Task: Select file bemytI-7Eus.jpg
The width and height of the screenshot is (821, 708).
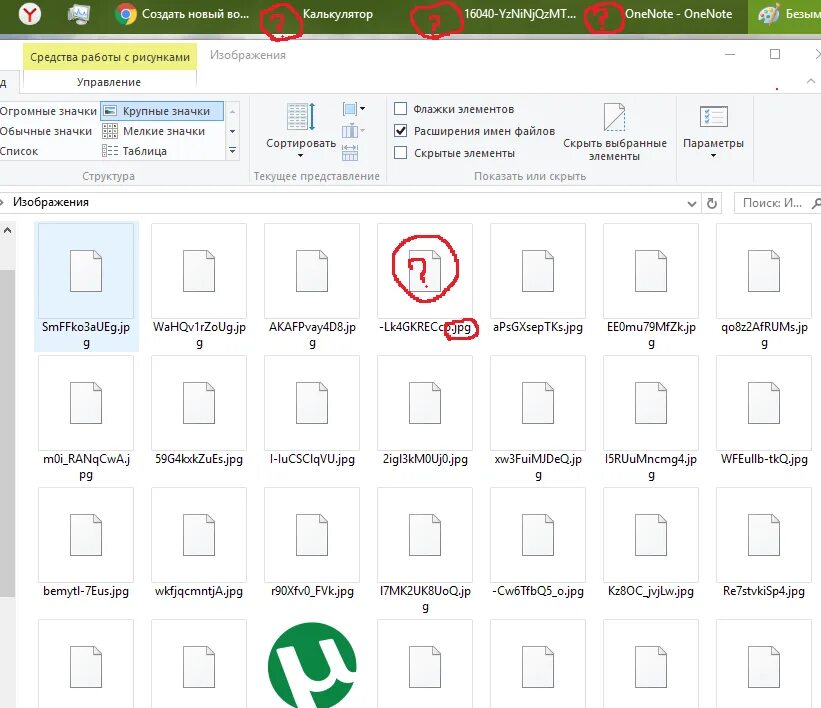Action: pos(86,543)
